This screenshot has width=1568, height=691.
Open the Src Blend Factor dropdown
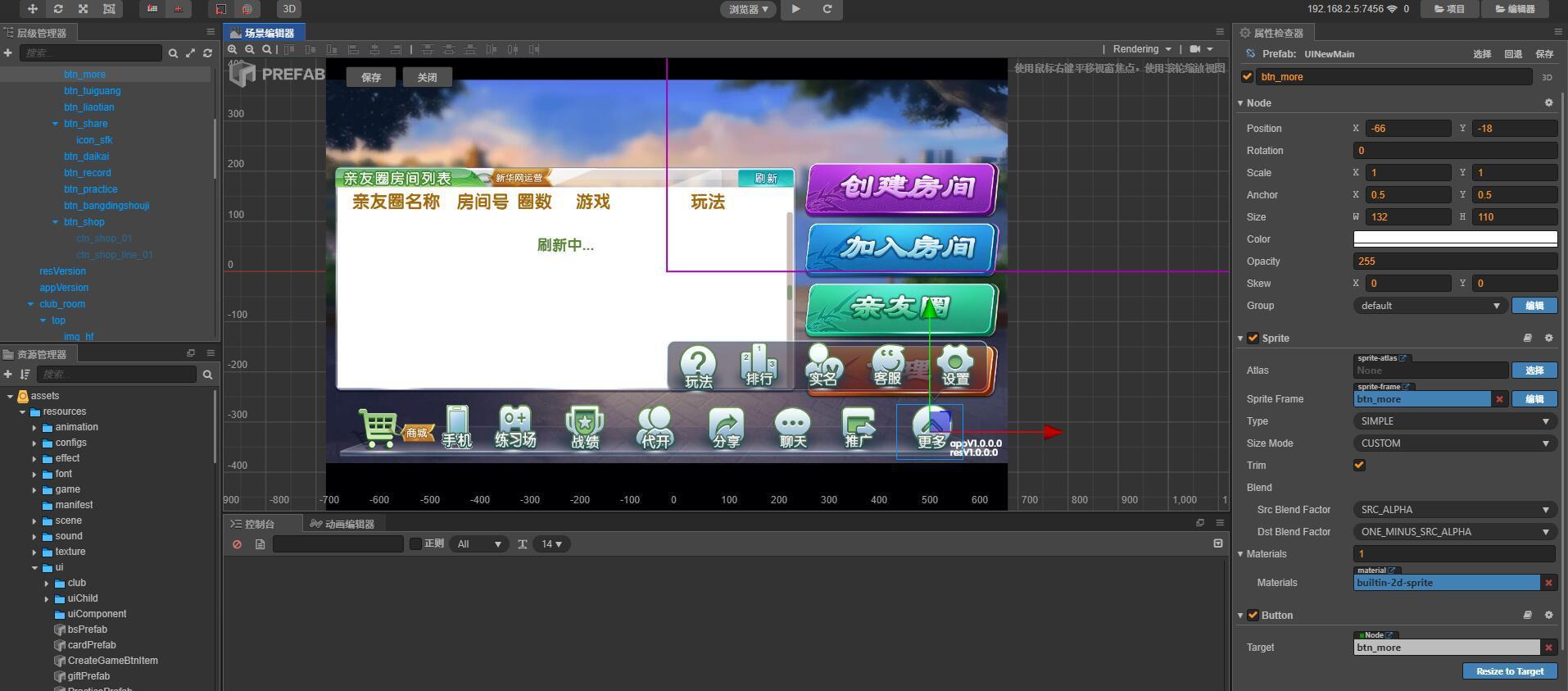[1454, 510]
